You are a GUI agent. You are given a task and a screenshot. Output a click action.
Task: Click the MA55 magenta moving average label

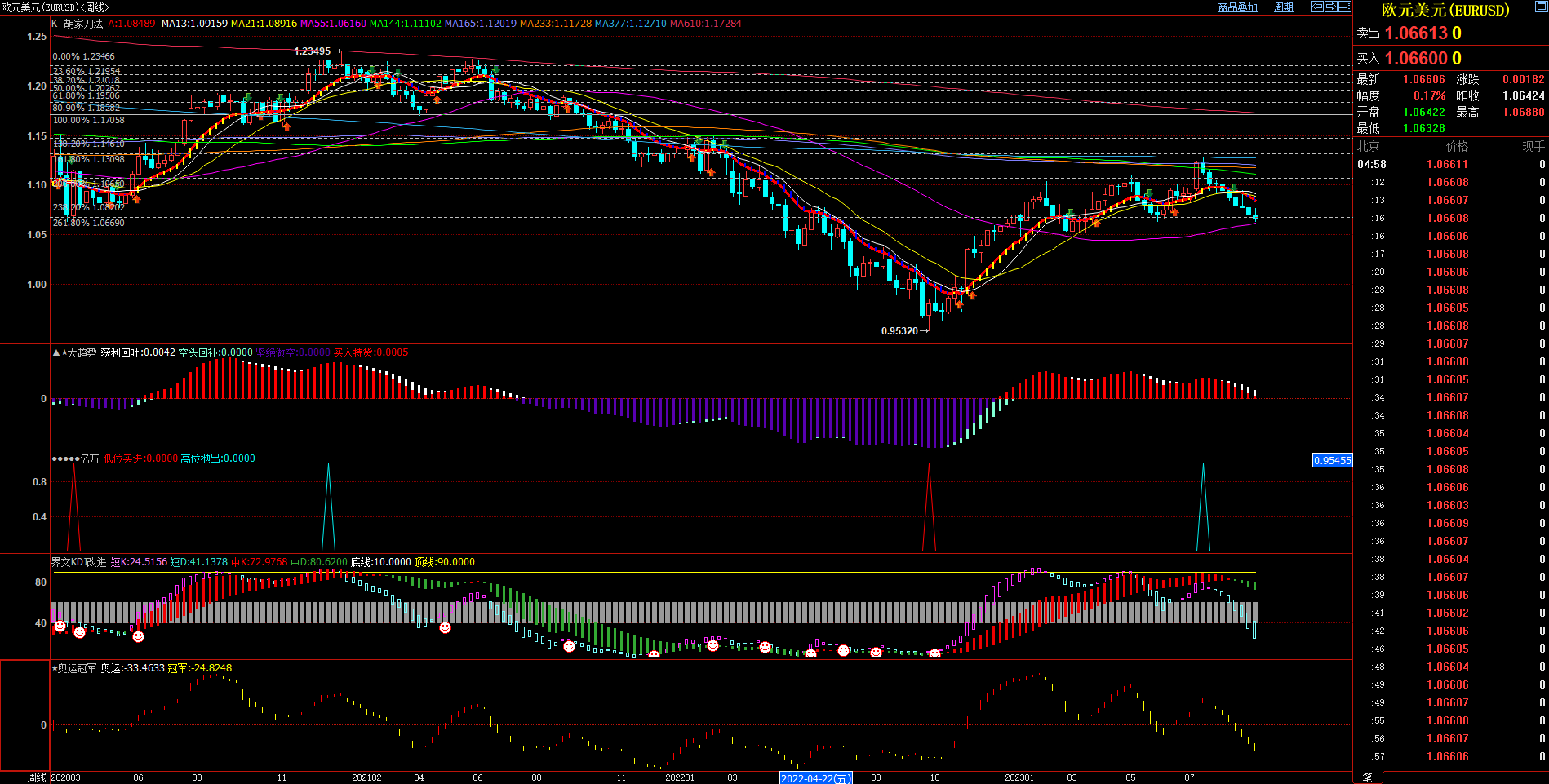[x=333, y=24]
